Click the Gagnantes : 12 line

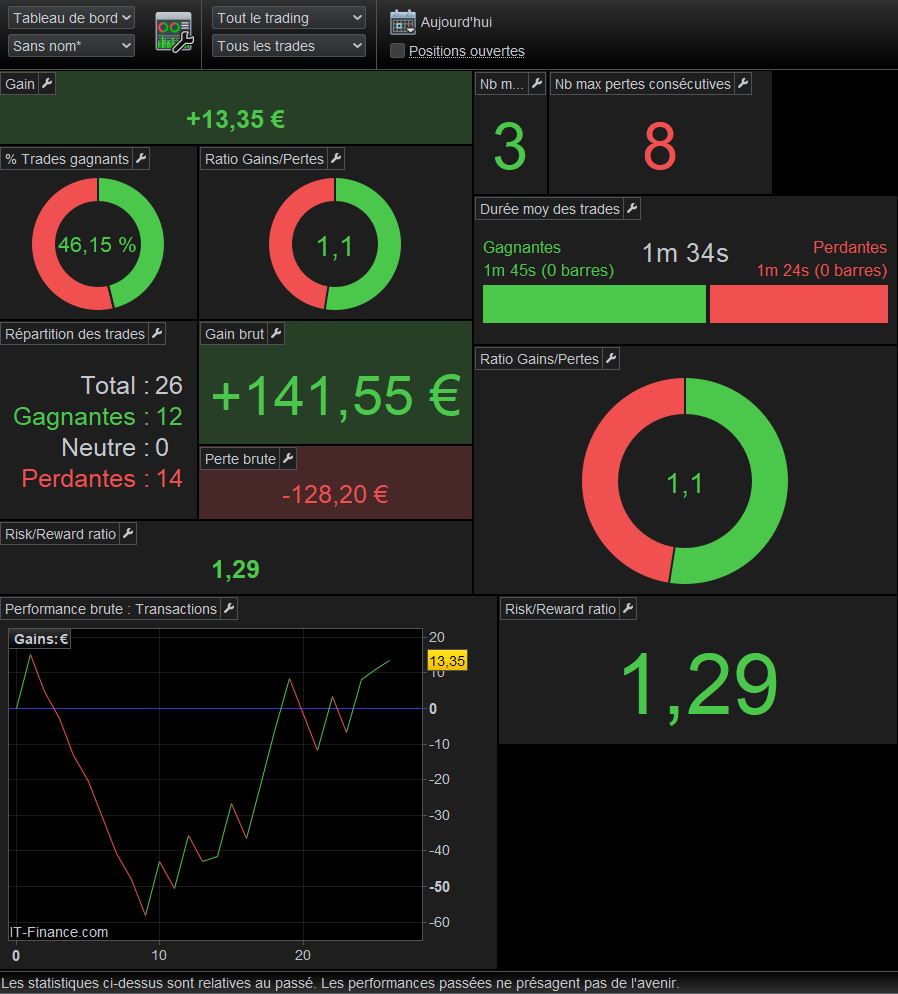98,416
